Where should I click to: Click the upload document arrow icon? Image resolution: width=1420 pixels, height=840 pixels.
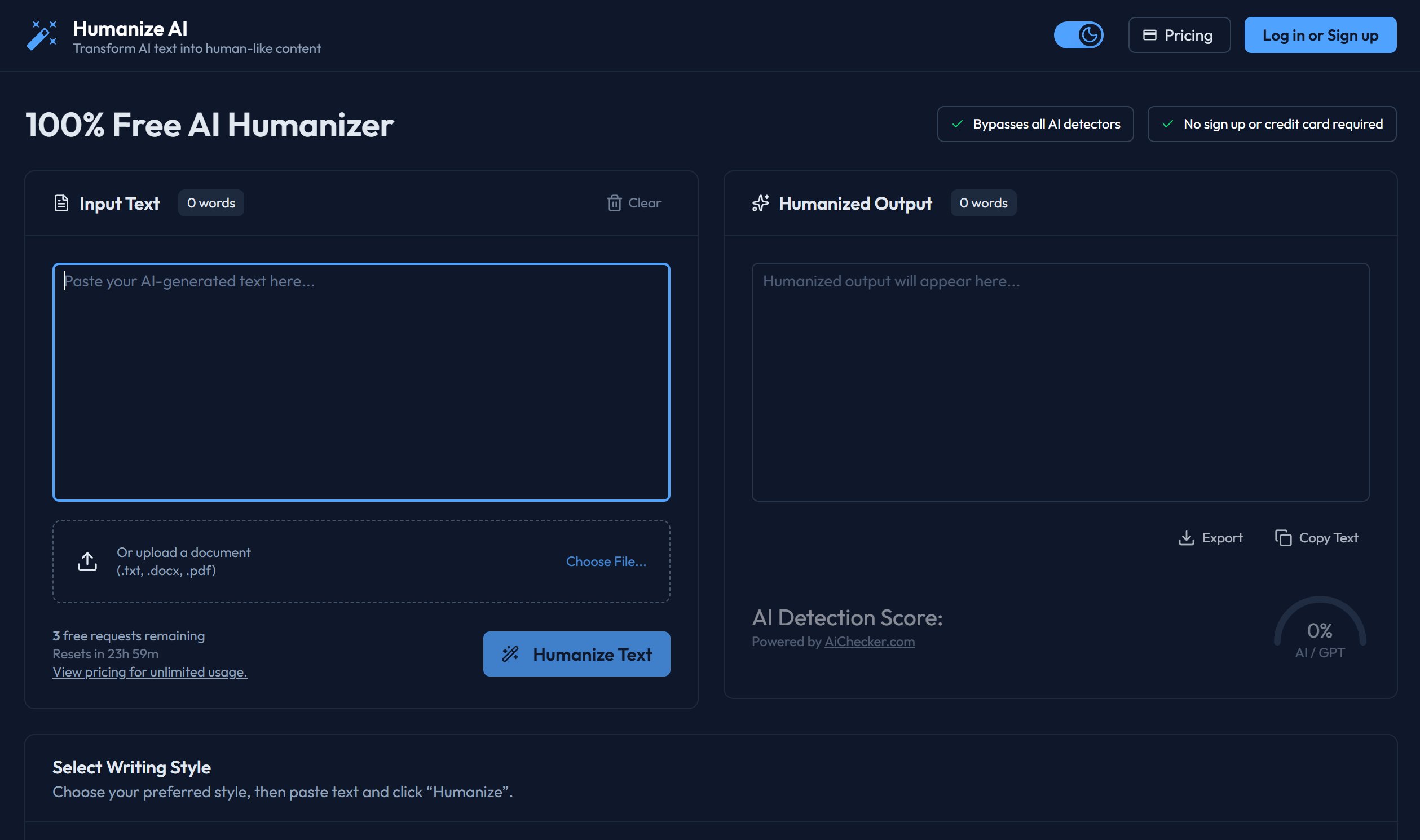[87, 561]
